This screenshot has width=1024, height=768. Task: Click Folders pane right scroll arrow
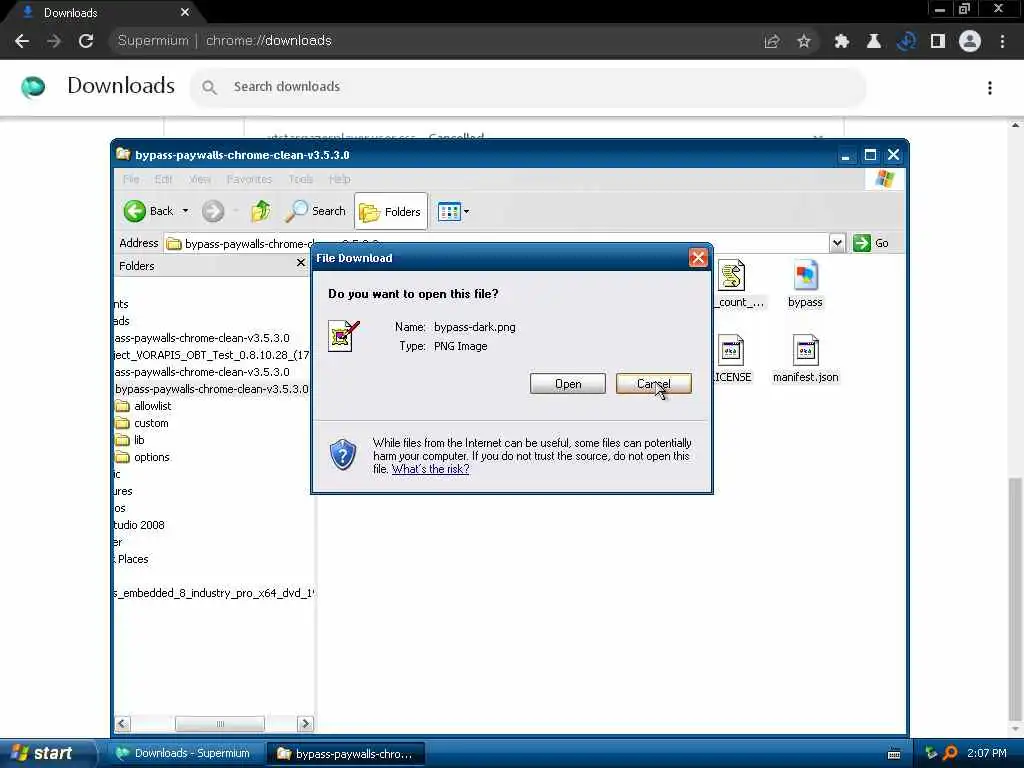pos(305,724)
